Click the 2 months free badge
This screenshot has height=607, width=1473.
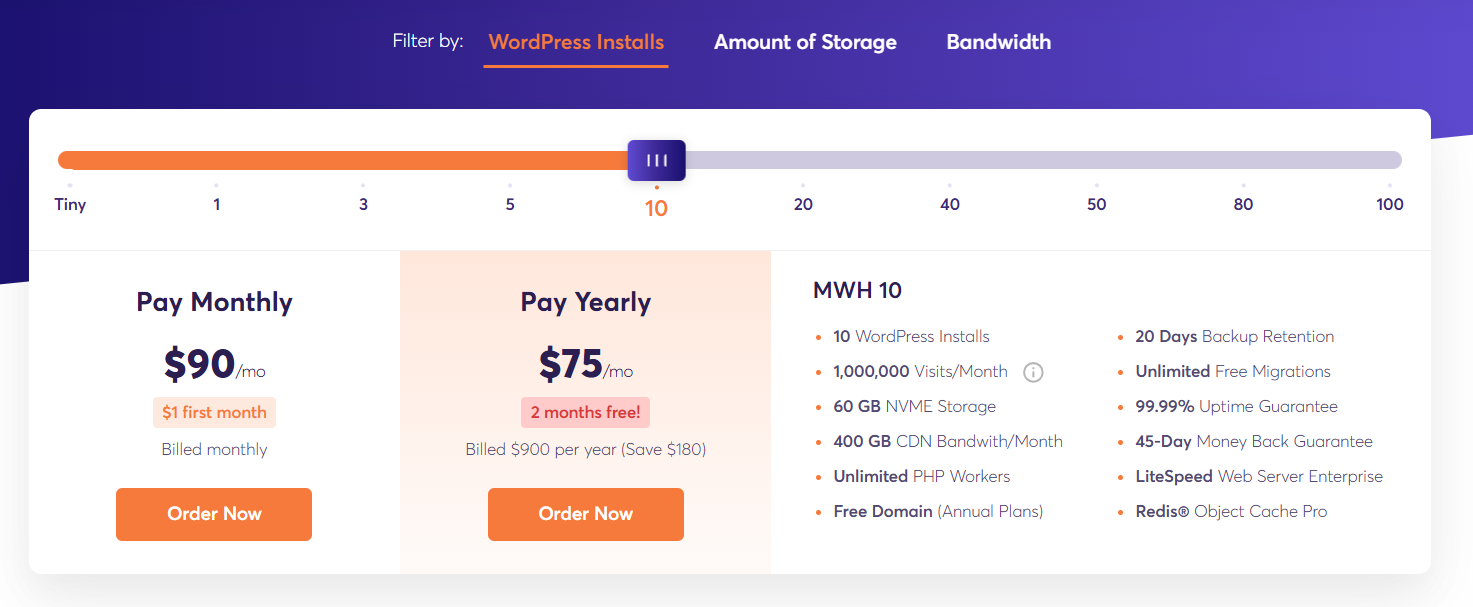click(x=586, y=412)
